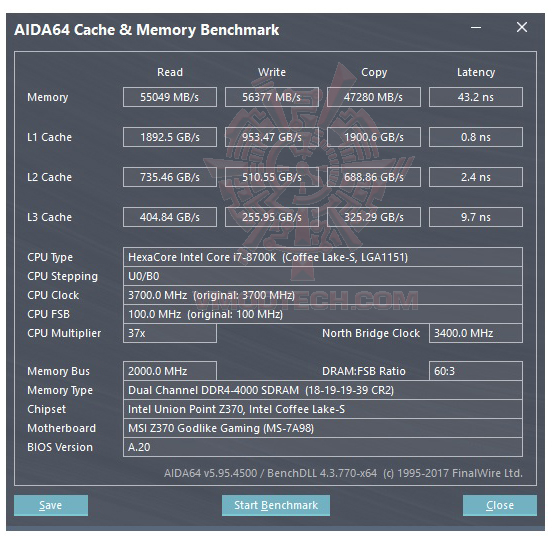Viewport: 559px width, 555px height.
Task: Click the CPU FSB 100.0 MHz field
Action: pos(323,314)
